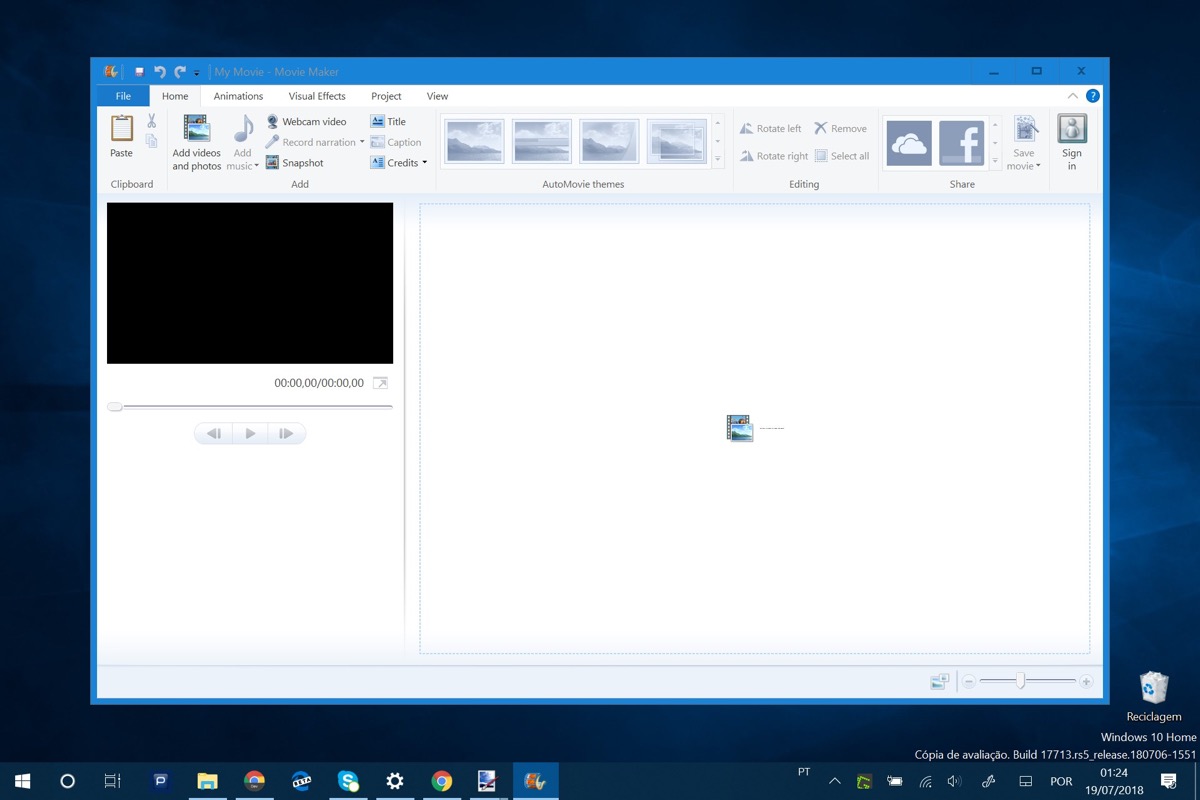1200x800 pixels.
Task: Collapse the ribbon with the chevron
Action: [x=1073, y=96]
